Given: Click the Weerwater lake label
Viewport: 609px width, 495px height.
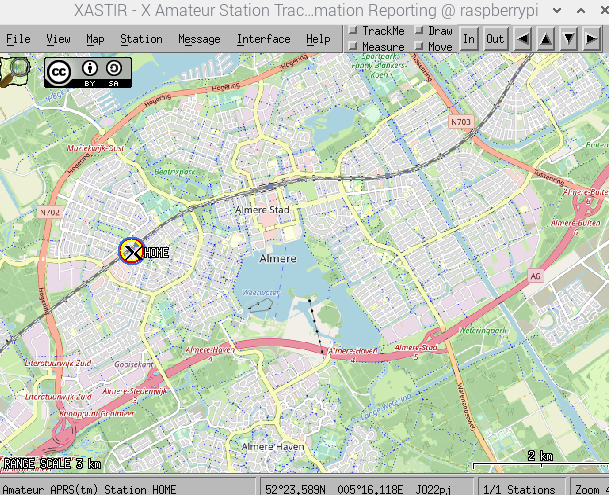Looking at the screenshot, I should [x=261, y=293].
